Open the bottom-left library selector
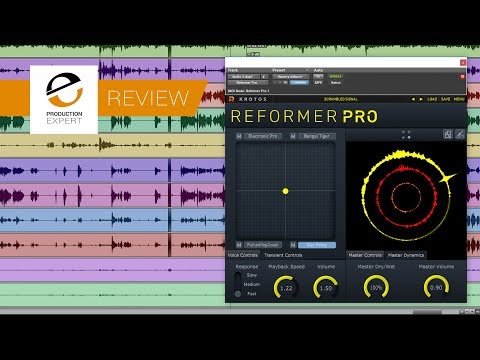This screenshot has width=480, height=360. pyautogui.click(x=263, y=245)
